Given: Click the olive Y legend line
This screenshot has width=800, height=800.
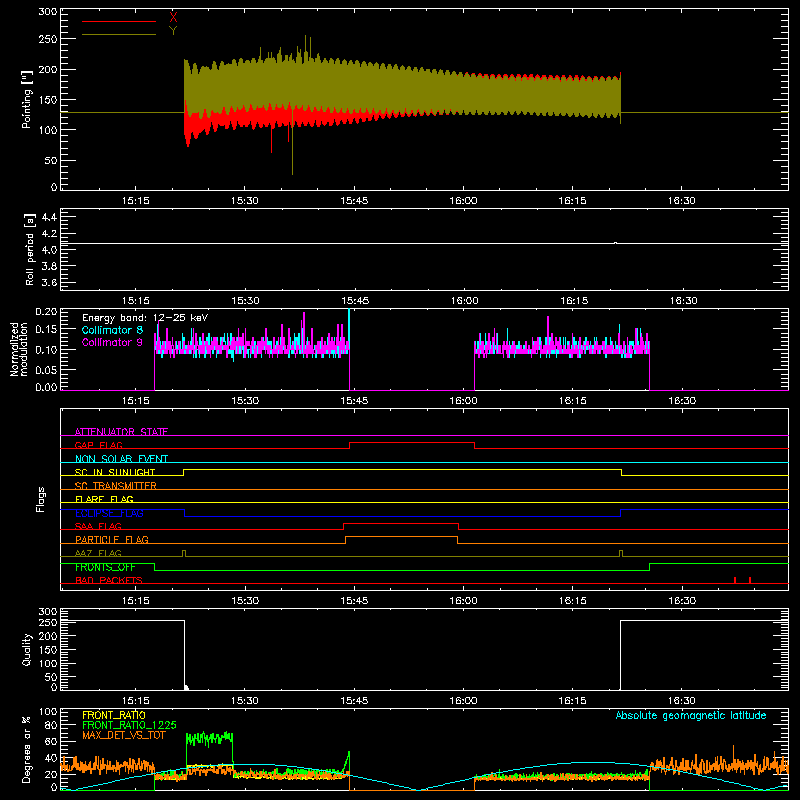Looking at the screenshot, I should [119, 35].
